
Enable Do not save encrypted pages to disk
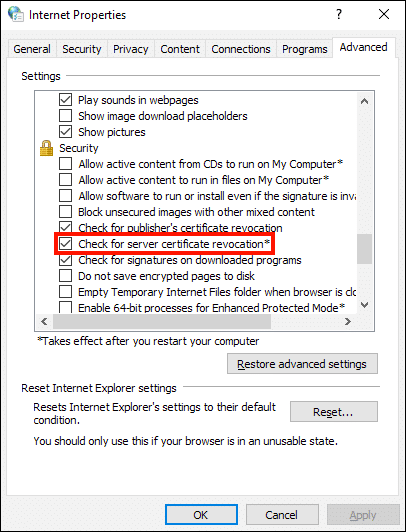[x=65, y=276]
